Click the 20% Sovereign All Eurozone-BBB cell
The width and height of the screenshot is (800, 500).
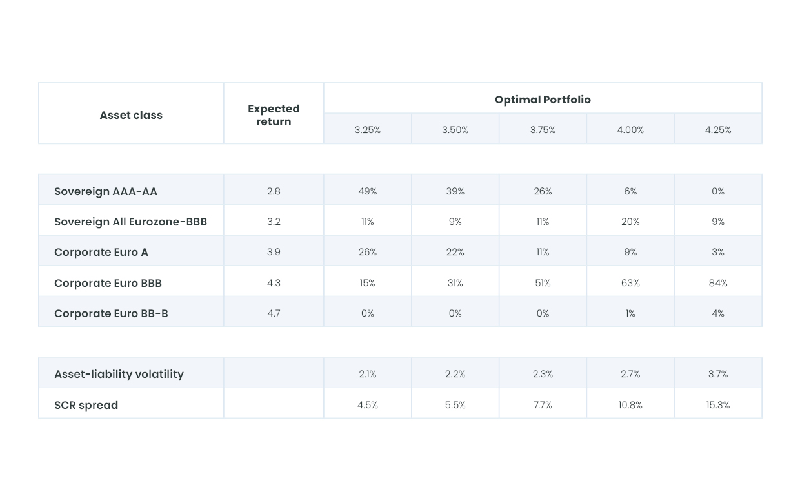pyautogui.click(x=630, y=222)
